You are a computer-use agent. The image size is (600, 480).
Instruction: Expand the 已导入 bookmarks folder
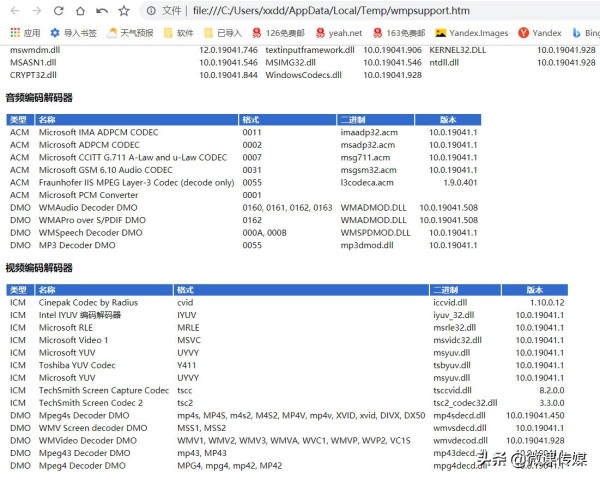(223, 33)
